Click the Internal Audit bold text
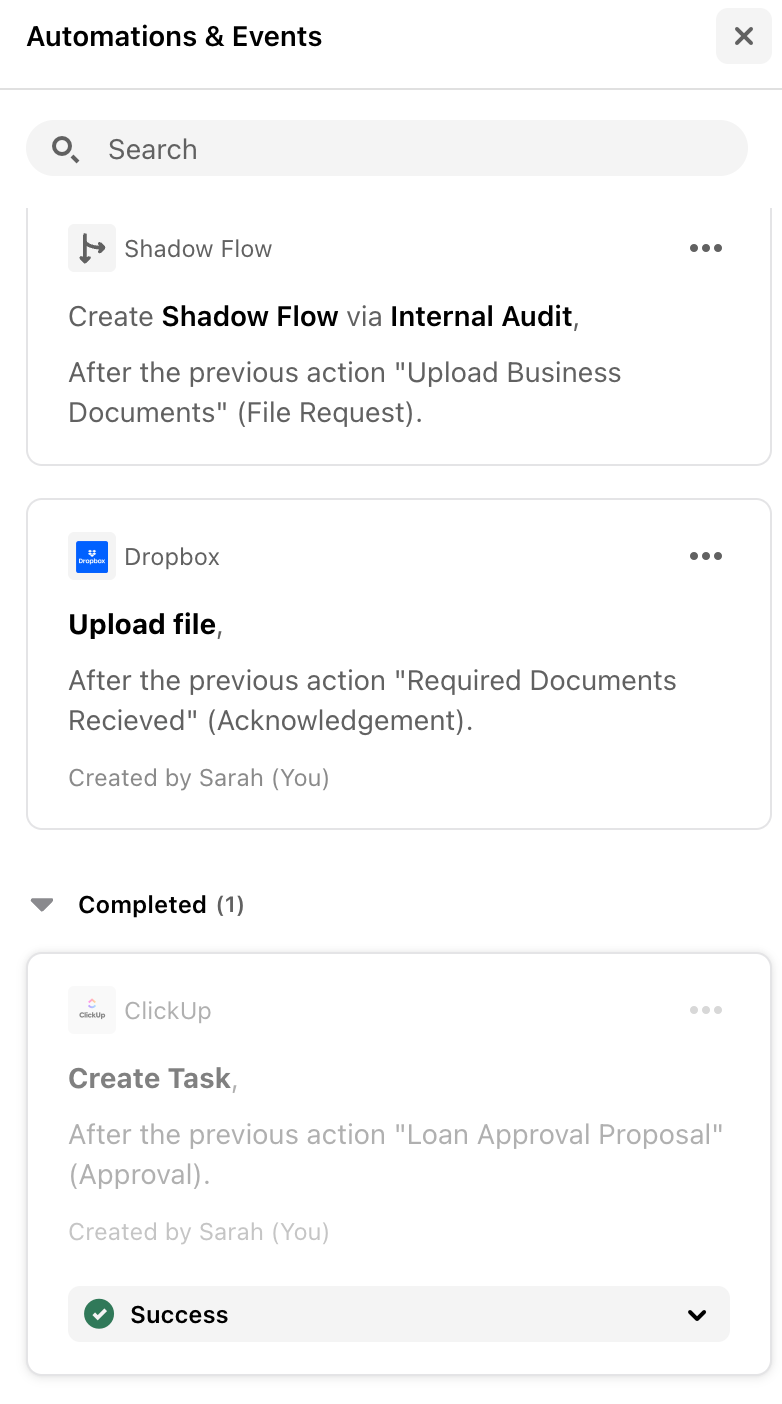782x1404 pixels. point(481,317)
